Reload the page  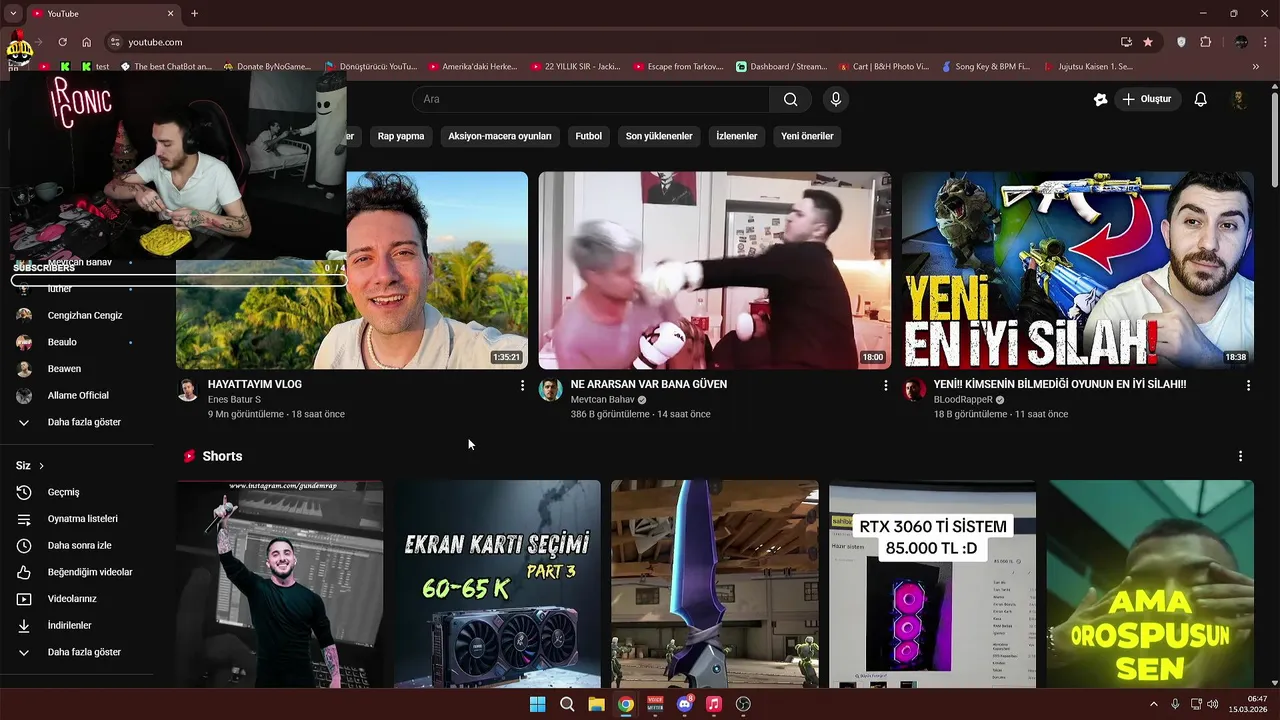coord(62,42)
